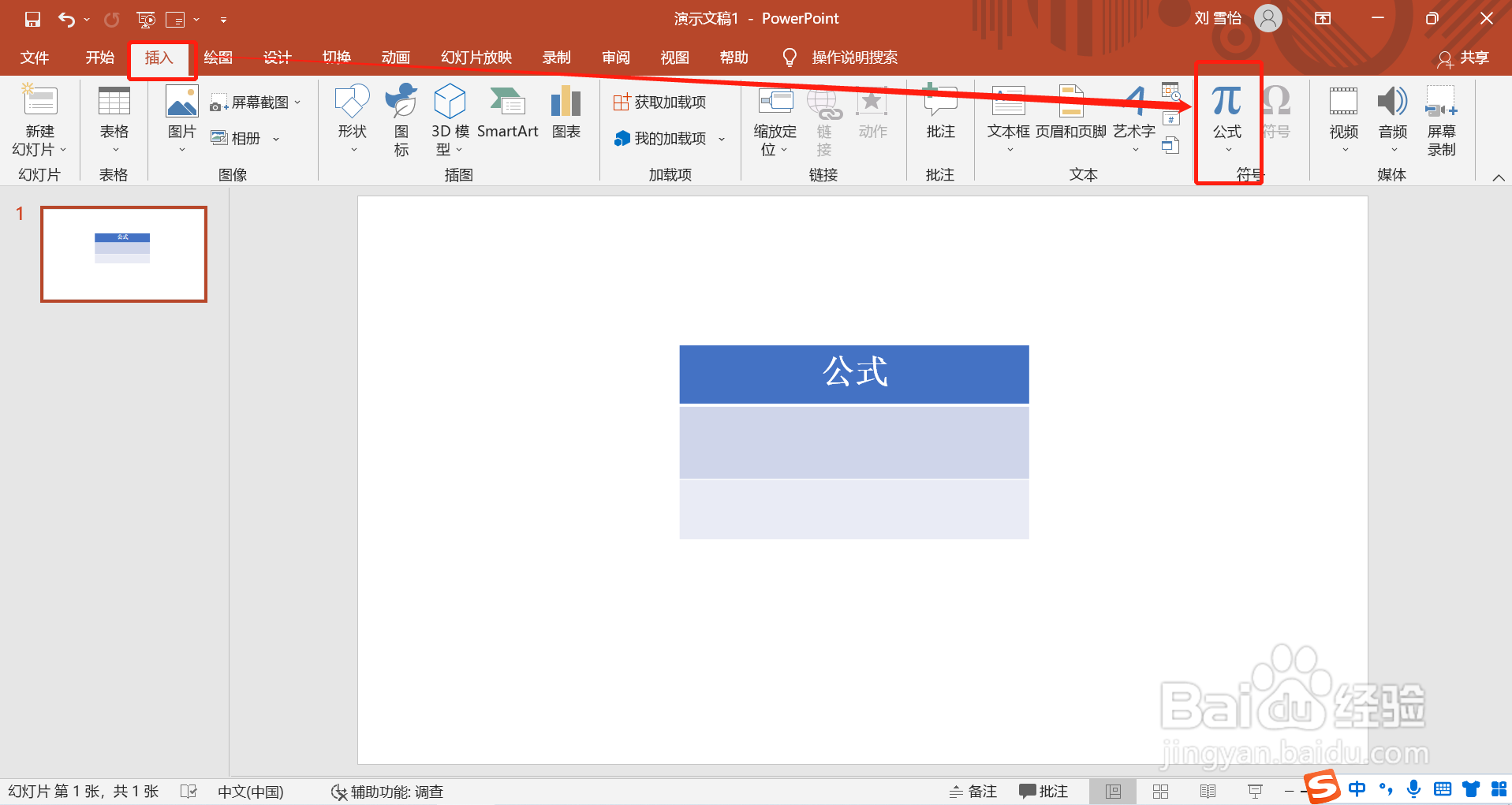Image resolution: width=1512 pixels, height=805 pixels.
Task: Click 中文(中国) language indicator
Action: (x=251, y=792)
